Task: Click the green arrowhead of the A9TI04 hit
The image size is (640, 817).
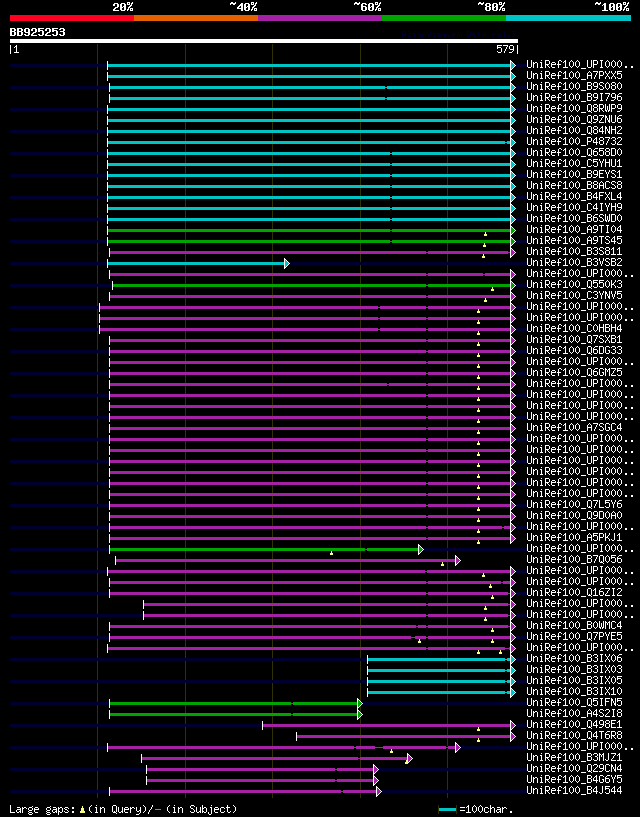Action: pyautogui.click(x=513, y=230)
